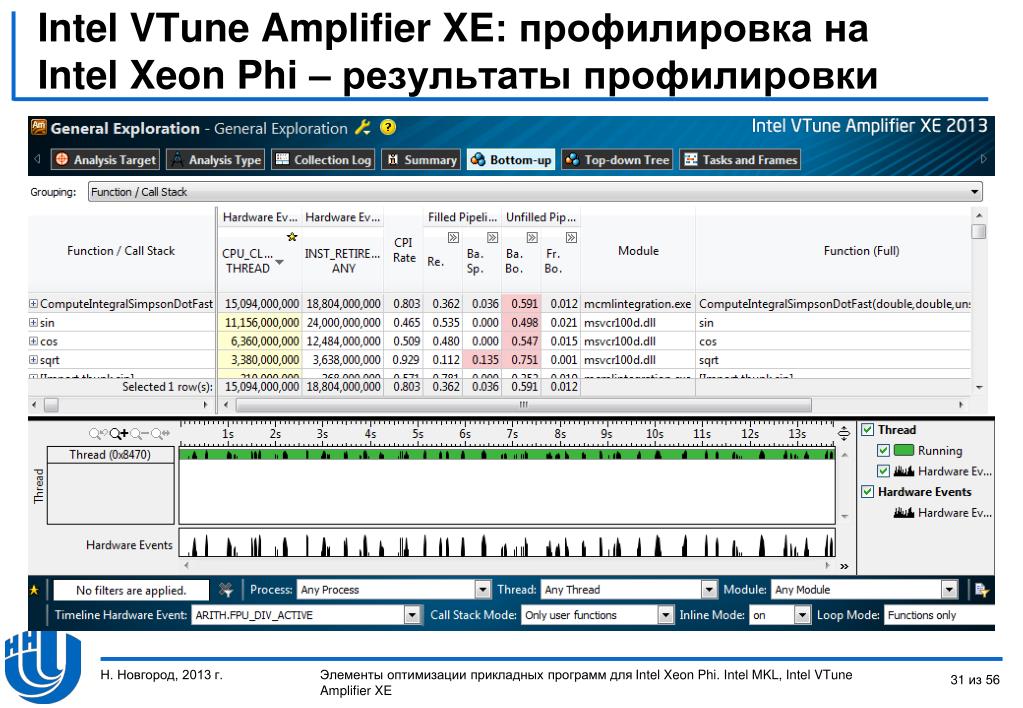Click the function column horizontal scrollbar thumb

(51, 405)
